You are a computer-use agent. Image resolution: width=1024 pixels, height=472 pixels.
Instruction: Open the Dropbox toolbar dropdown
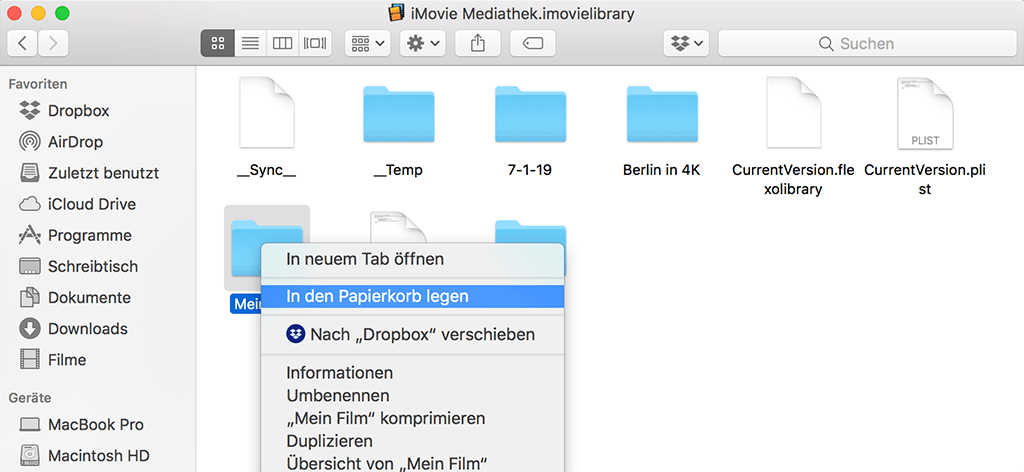pyautogui.click(x=686, y=44)
